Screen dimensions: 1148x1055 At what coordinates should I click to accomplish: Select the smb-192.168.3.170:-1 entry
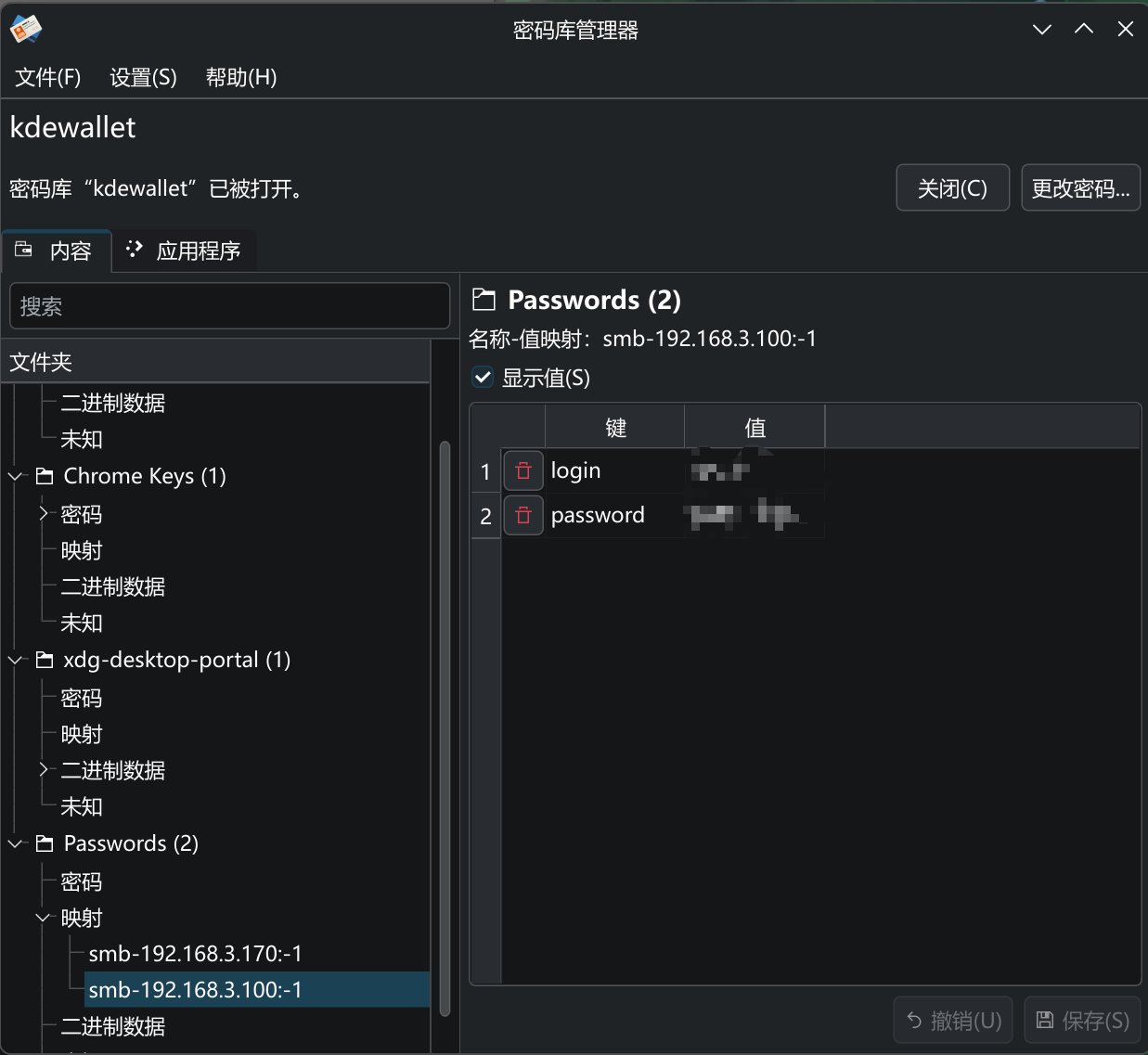(195, 954)
